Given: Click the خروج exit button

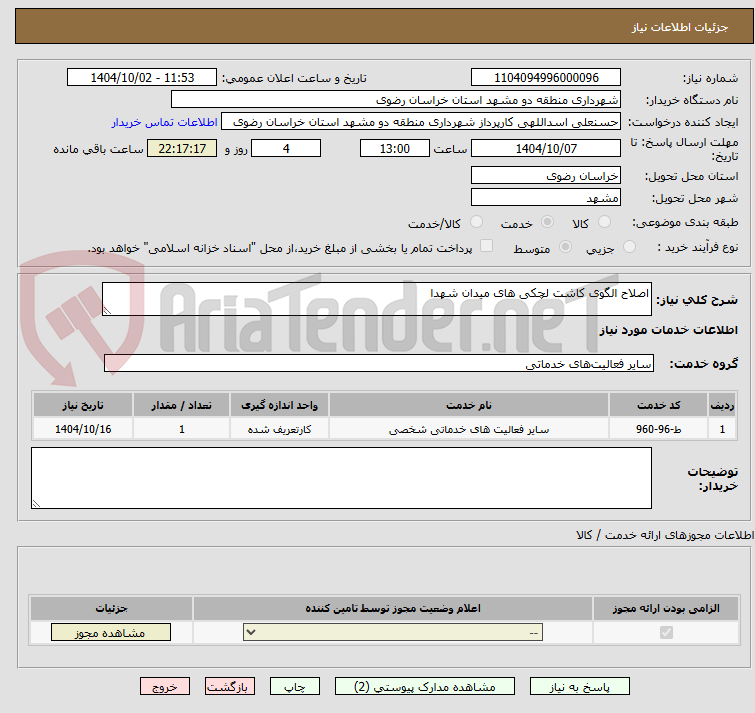Looking at the screenshot, I should pos(165,686).
